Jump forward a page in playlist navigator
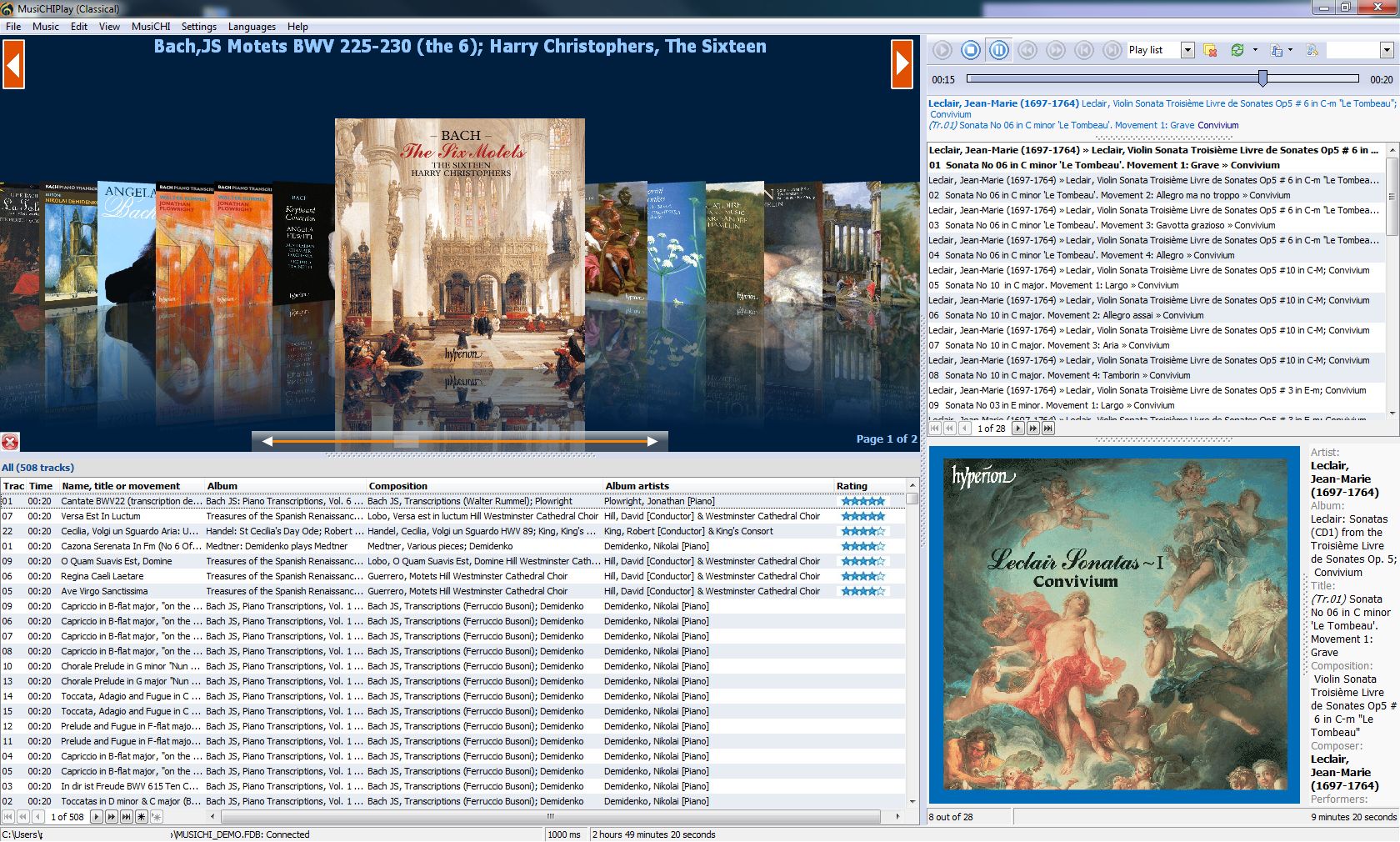 point(1033,429)
